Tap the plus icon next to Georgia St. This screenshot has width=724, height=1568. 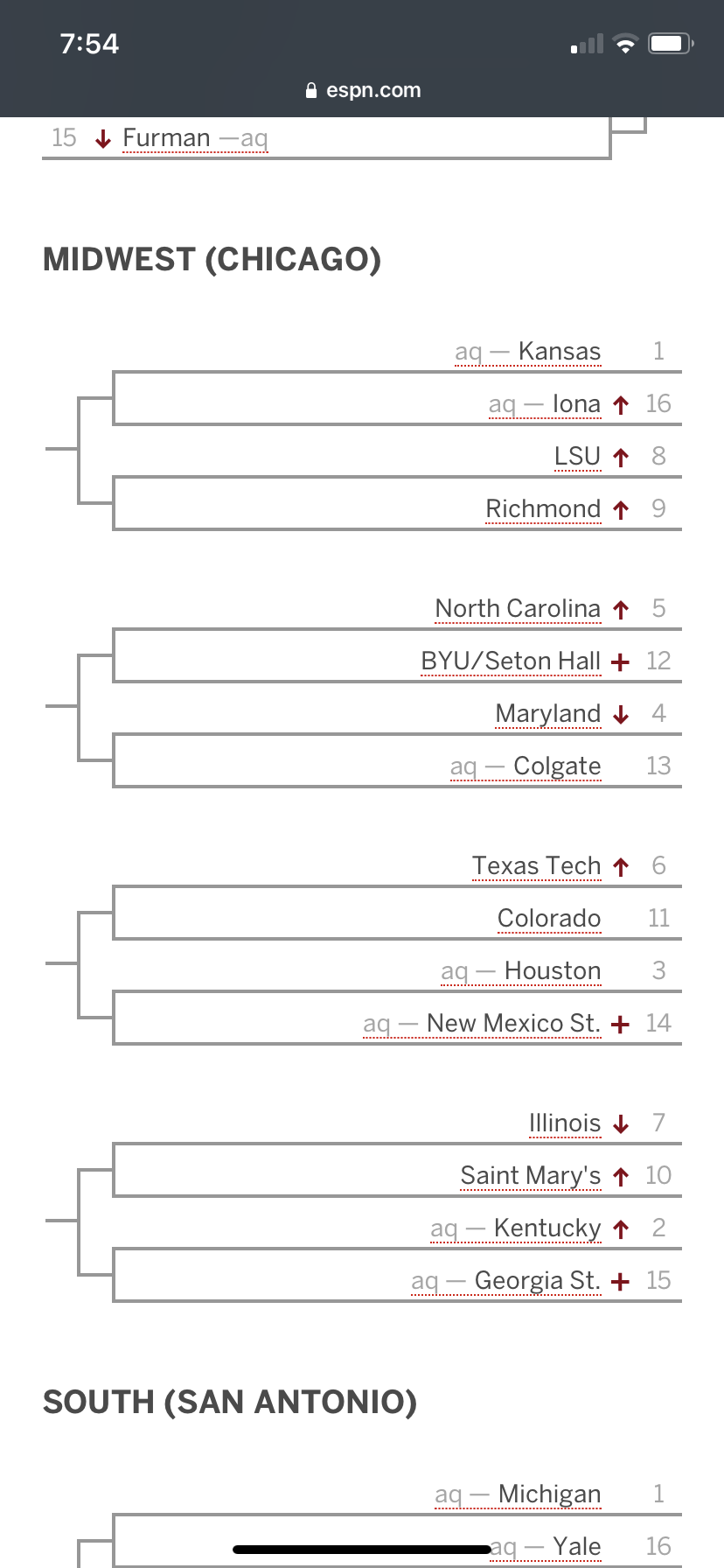pyautogui.click(x=621, y=1282)
